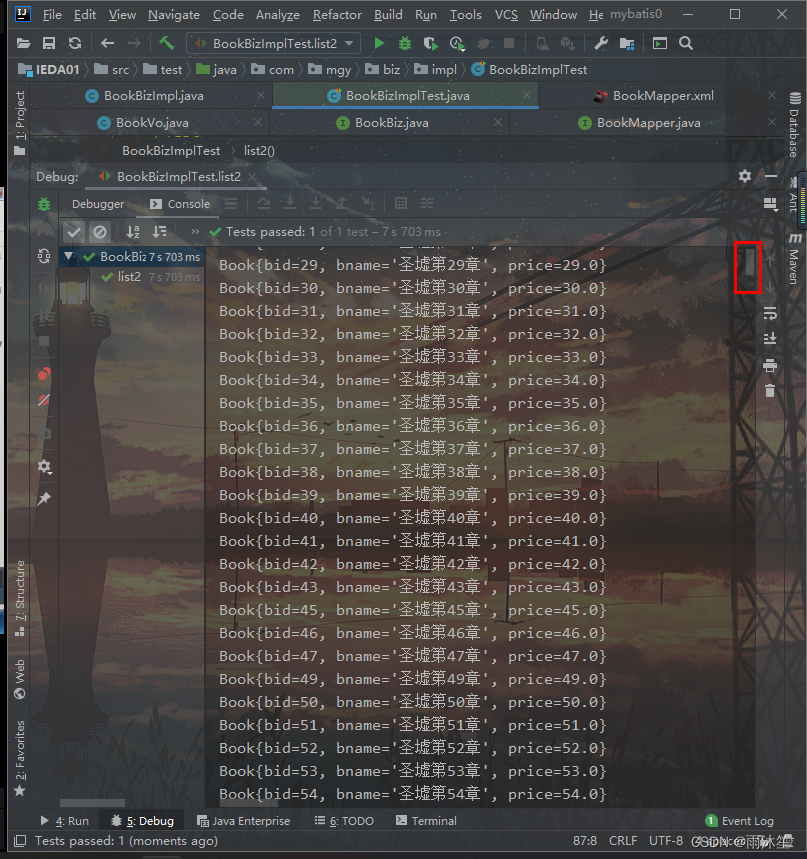
Task: Switch to BookMapper.xml editor tab
Action: point(663,96)
